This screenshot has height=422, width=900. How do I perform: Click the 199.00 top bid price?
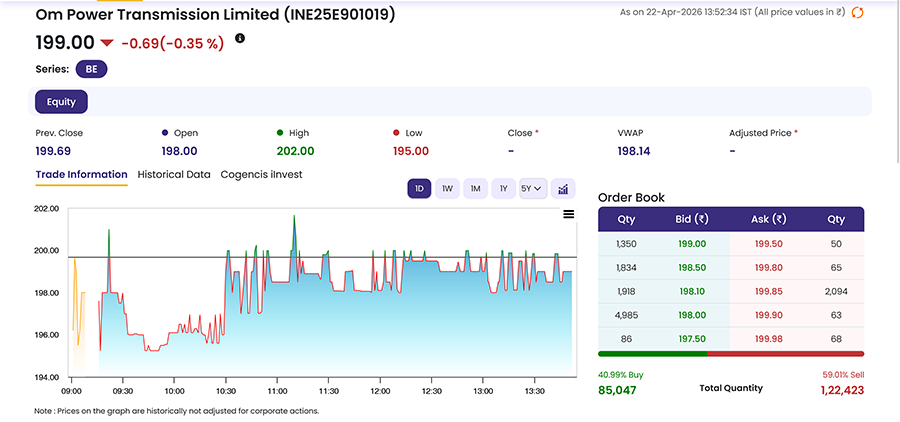click(x=695, y=243)
